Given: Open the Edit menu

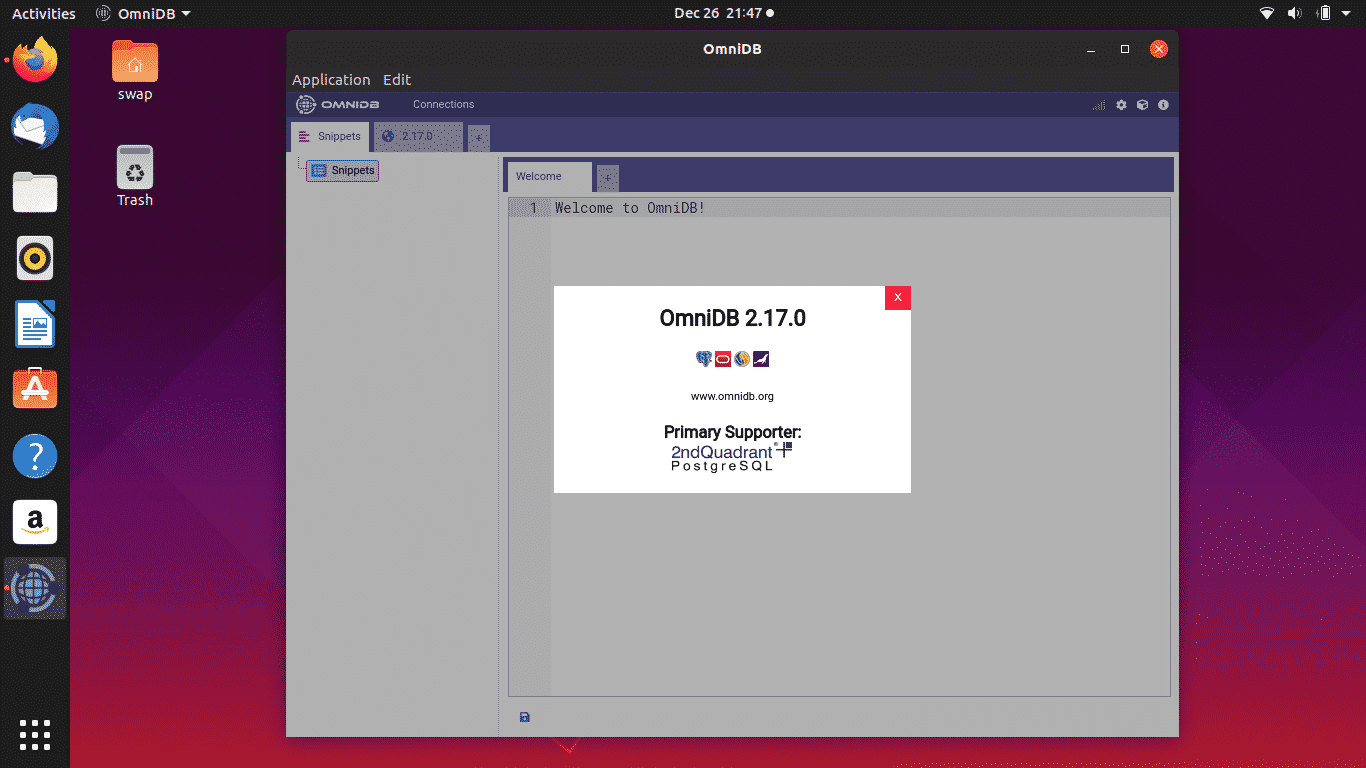Looking at the screenshot, I should point(397,80).
